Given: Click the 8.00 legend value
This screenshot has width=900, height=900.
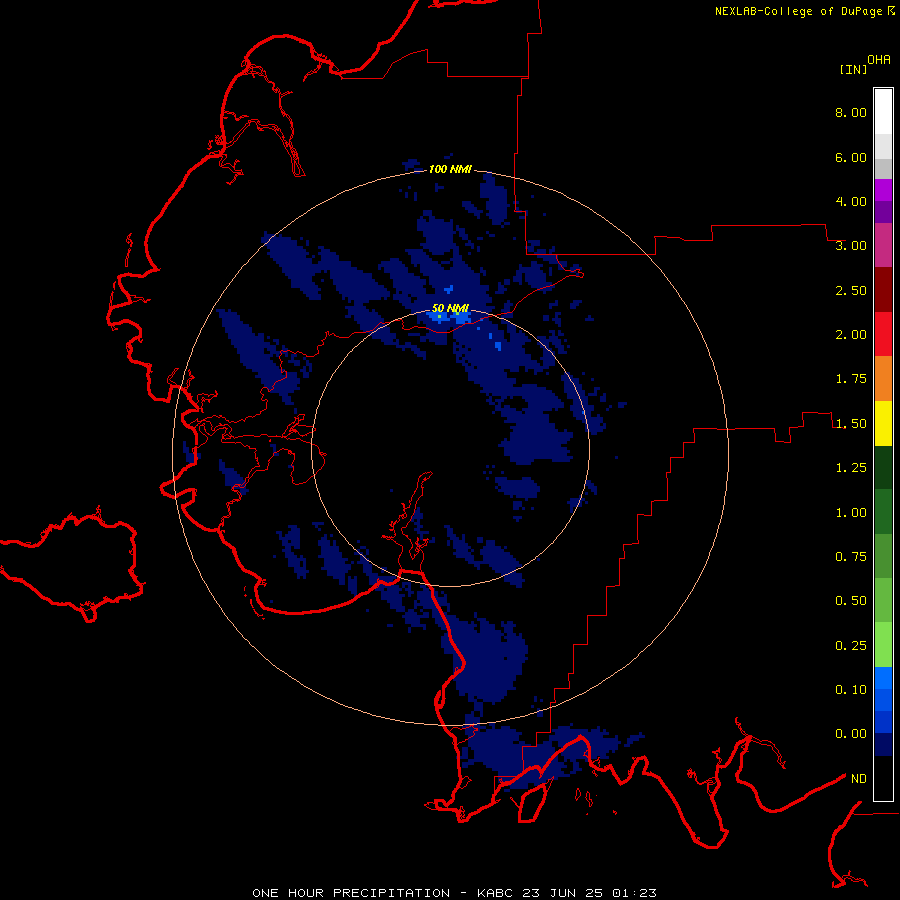Looking at the screenshot, I should [851, 112].
